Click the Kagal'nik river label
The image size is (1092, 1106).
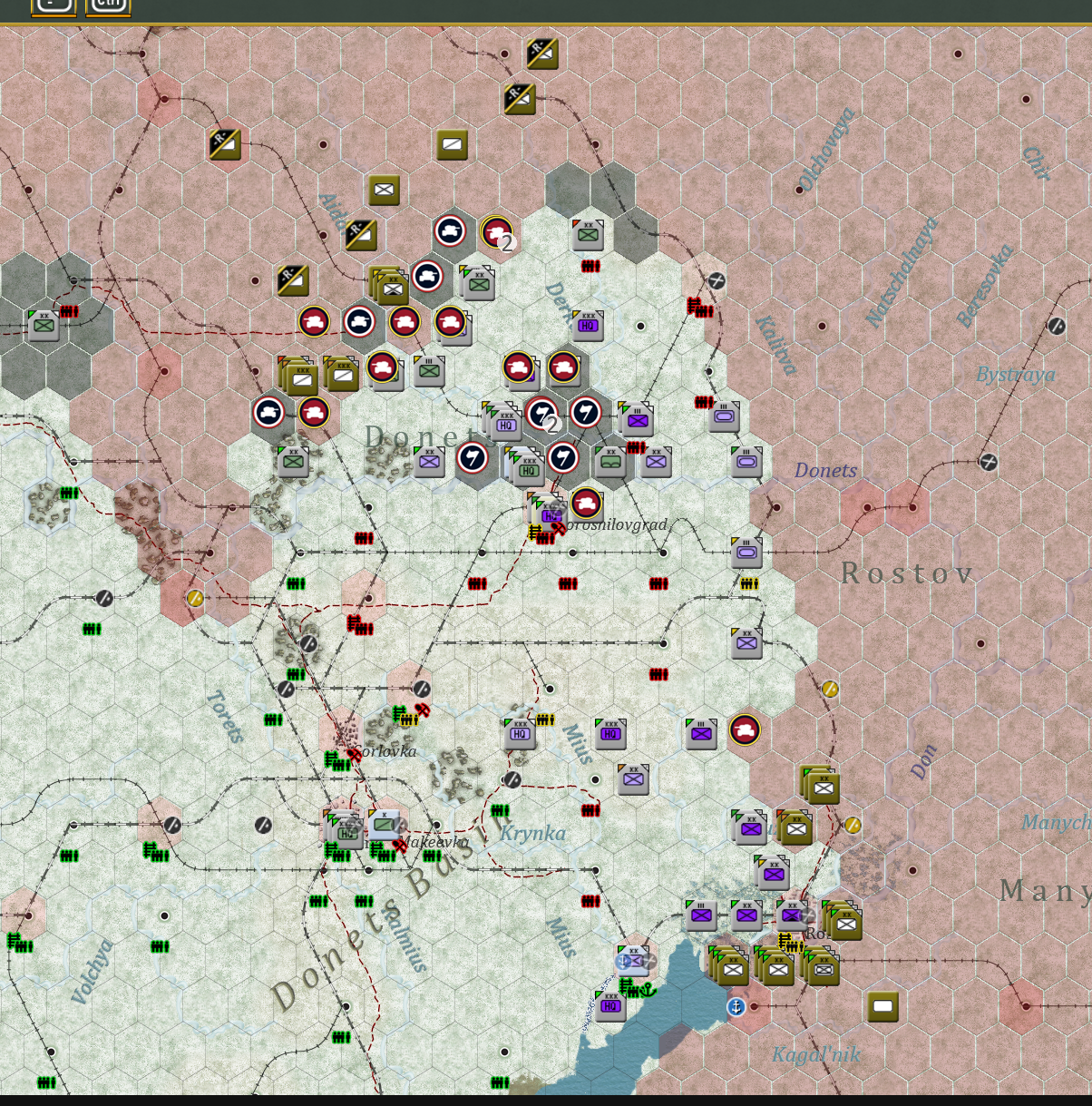tap(816, 1054)
